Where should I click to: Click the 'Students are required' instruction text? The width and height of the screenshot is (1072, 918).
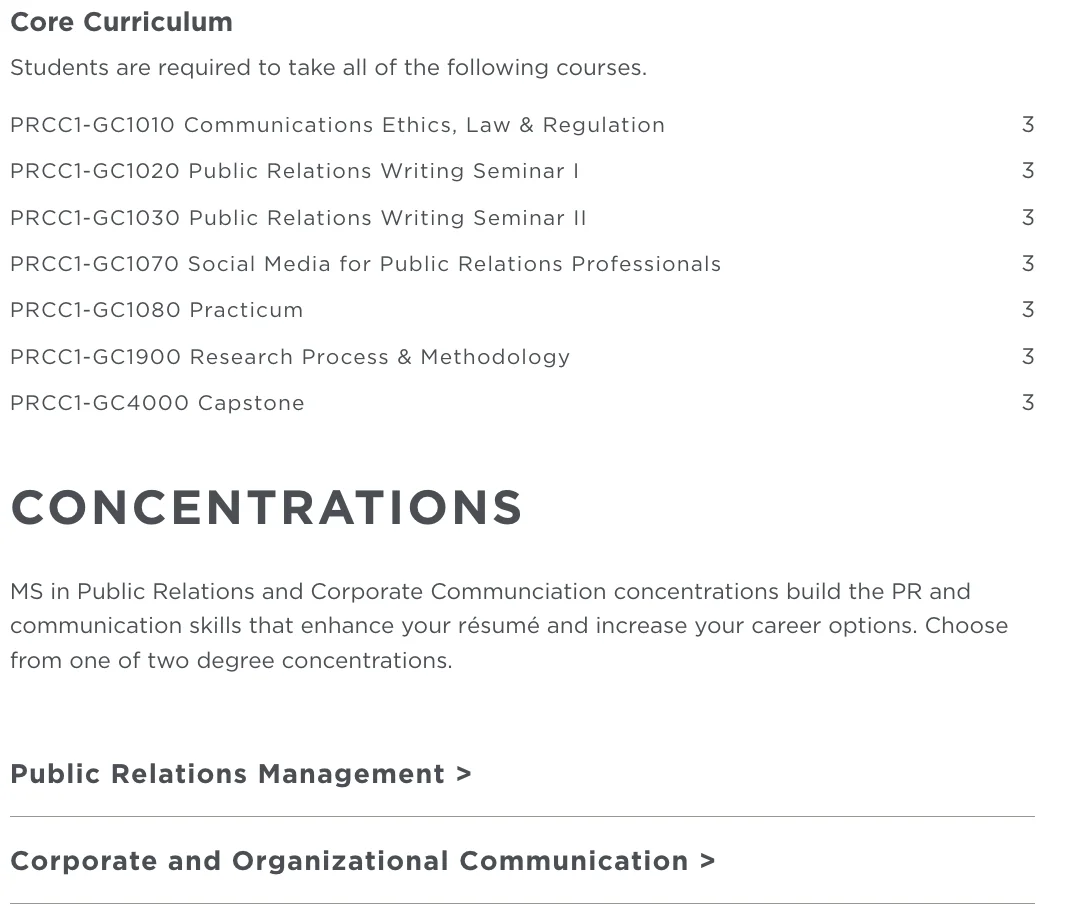[x=328, y=68]
